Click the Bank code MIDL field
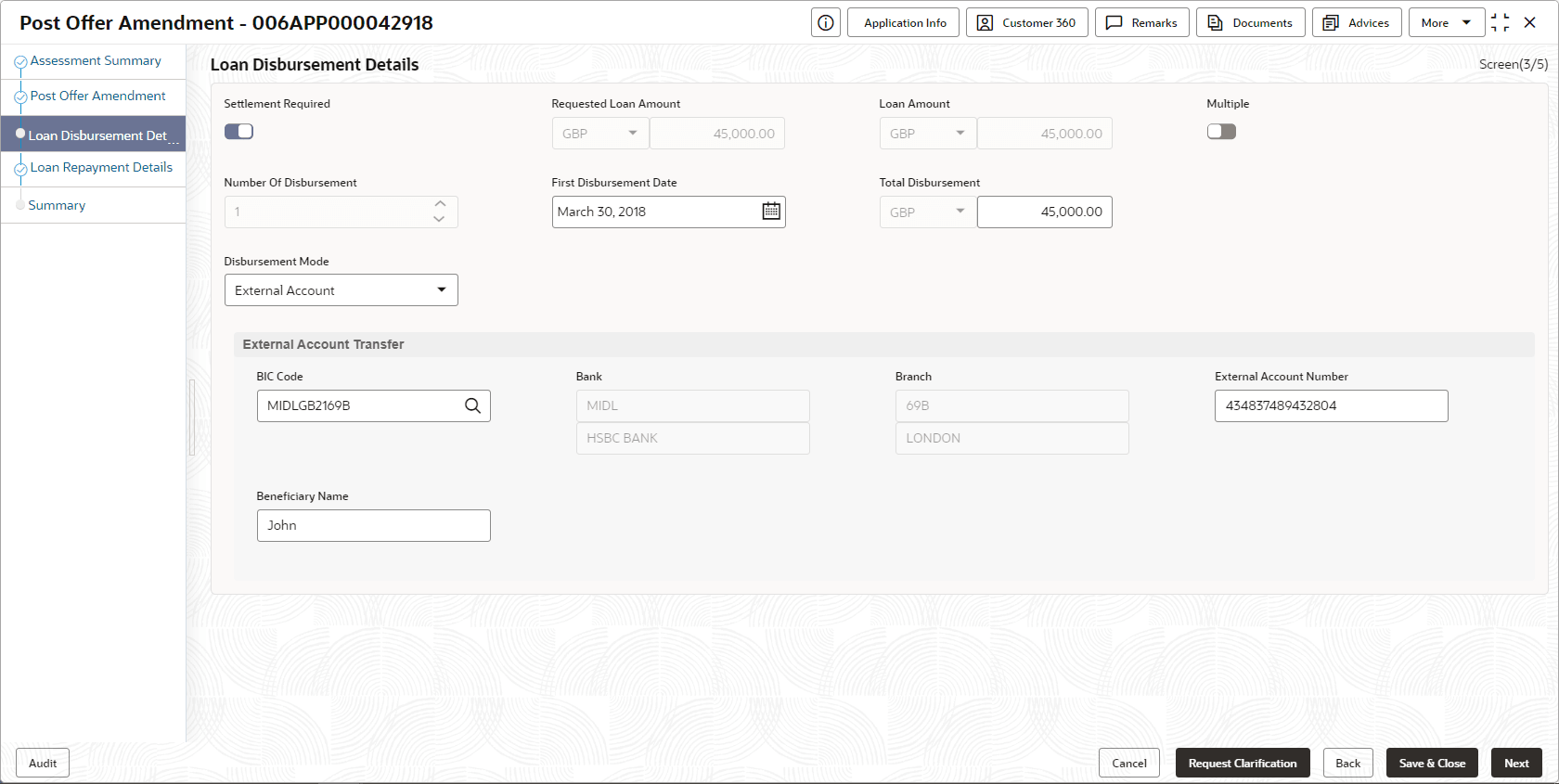1559x784 pixels. click(x=692, y=405)
